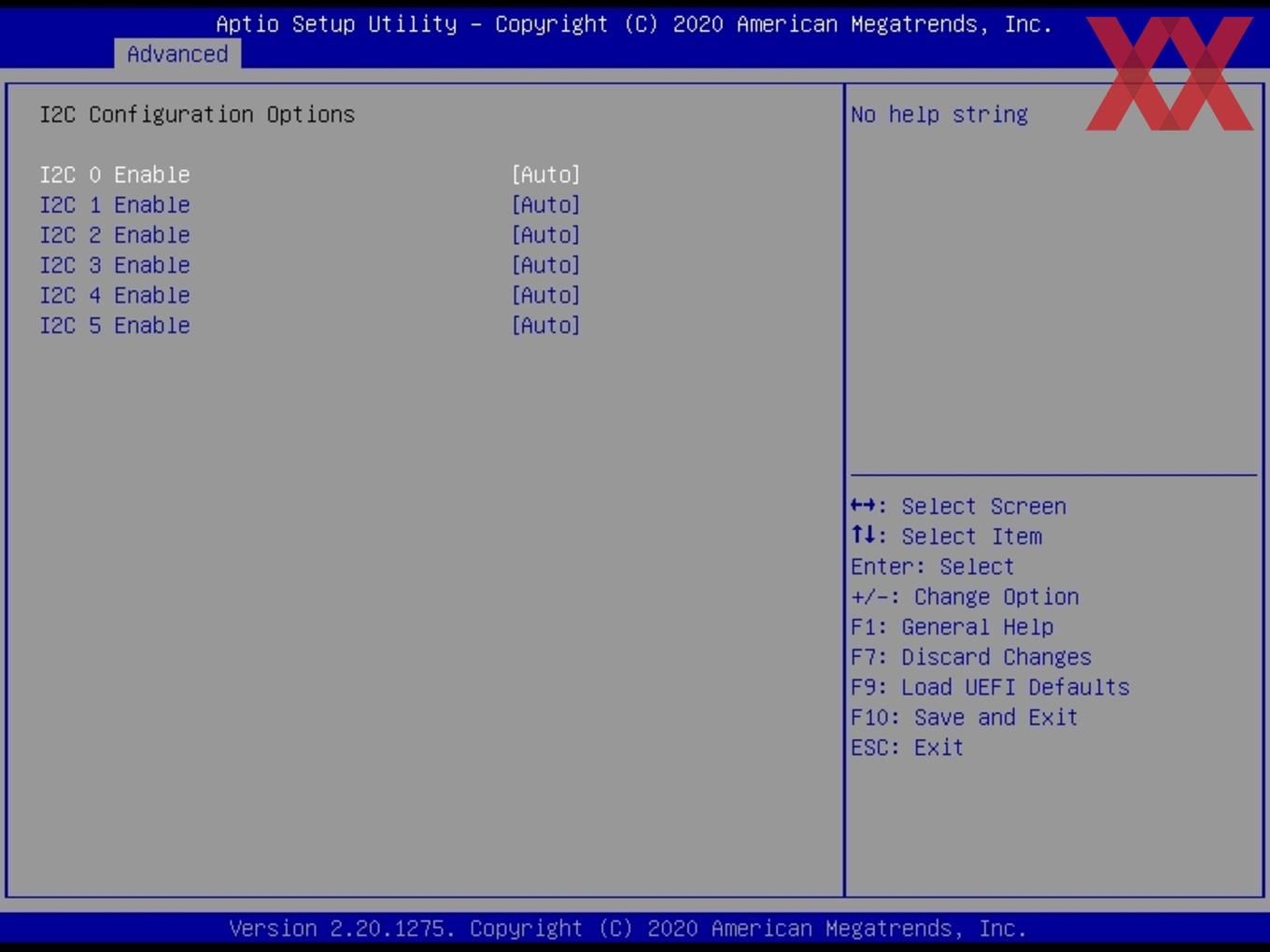Click the I2C Configuration Options heading
The width and height of the screenshot is (1270, 952).
click(x=197, y=115)
